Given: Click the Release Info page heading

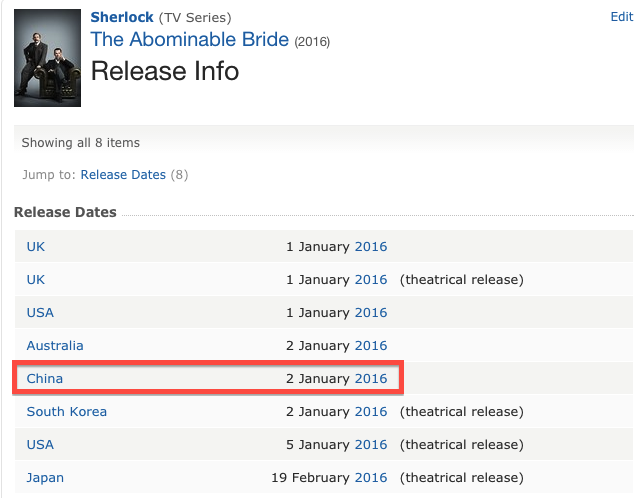Looking at the screenshot, I should click(165, 71).
